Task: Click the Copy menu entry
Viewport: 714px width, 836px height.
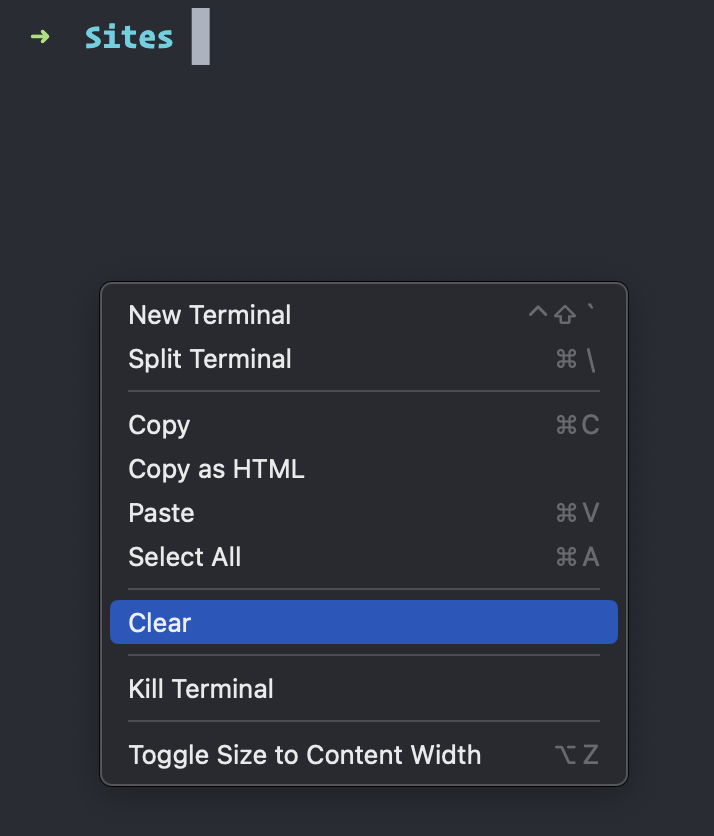Action: 158,425
